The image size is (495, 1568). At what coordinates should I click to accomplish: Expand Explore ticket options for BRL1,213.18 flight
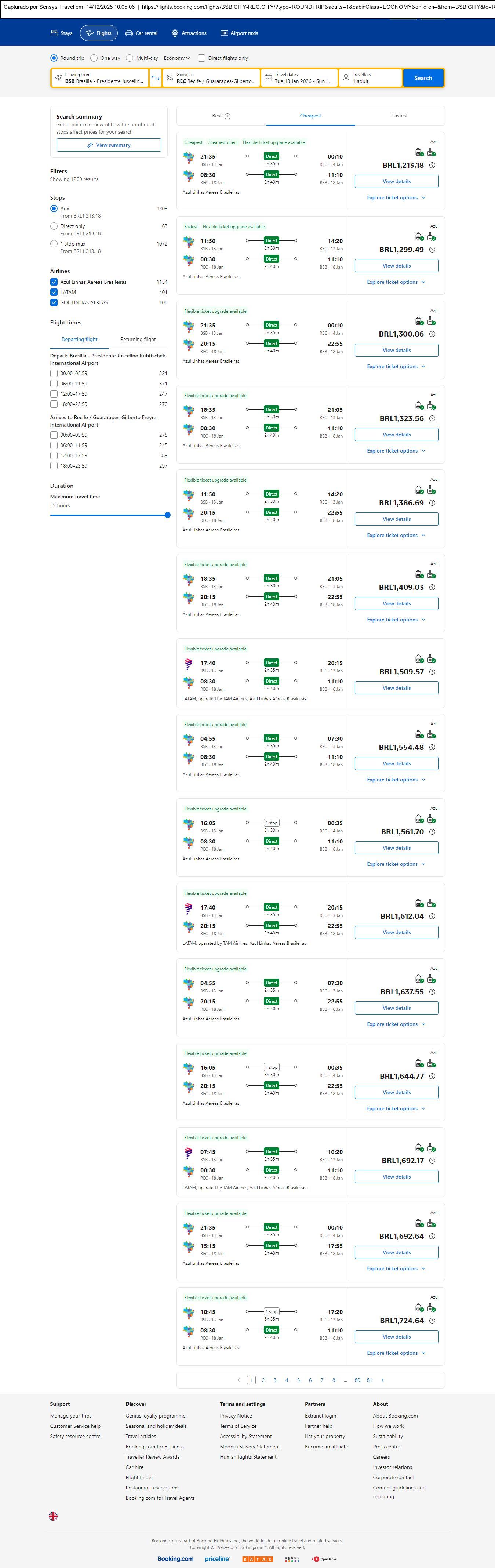tap(396, 198)
